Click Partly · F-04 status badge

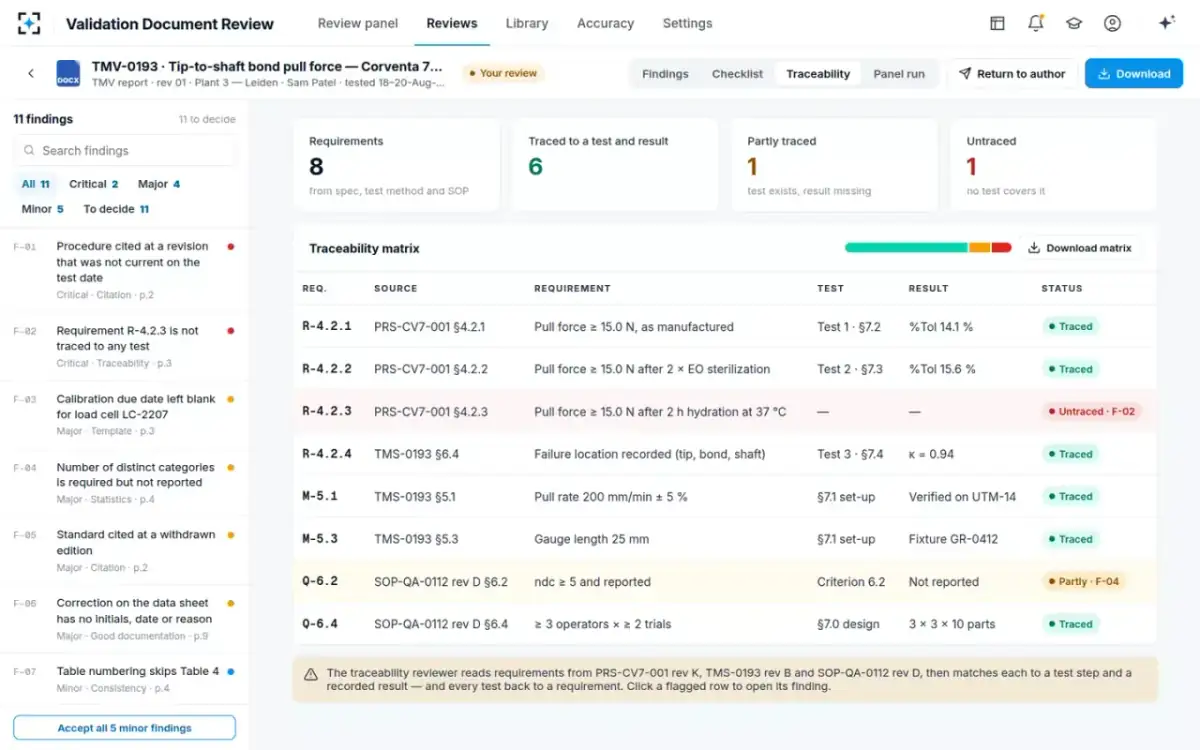1084,581
